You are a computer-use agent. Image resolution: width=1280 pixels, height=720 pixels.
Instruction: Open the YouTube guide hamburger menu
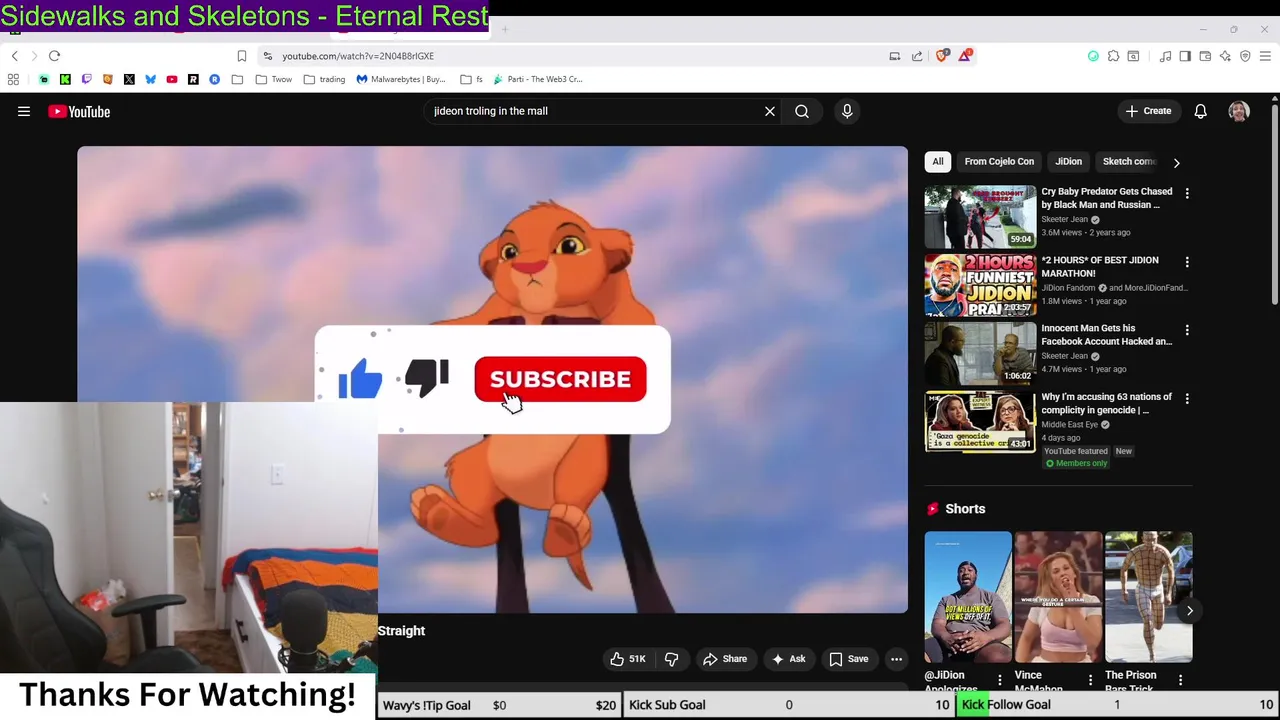tap(24, 111)
